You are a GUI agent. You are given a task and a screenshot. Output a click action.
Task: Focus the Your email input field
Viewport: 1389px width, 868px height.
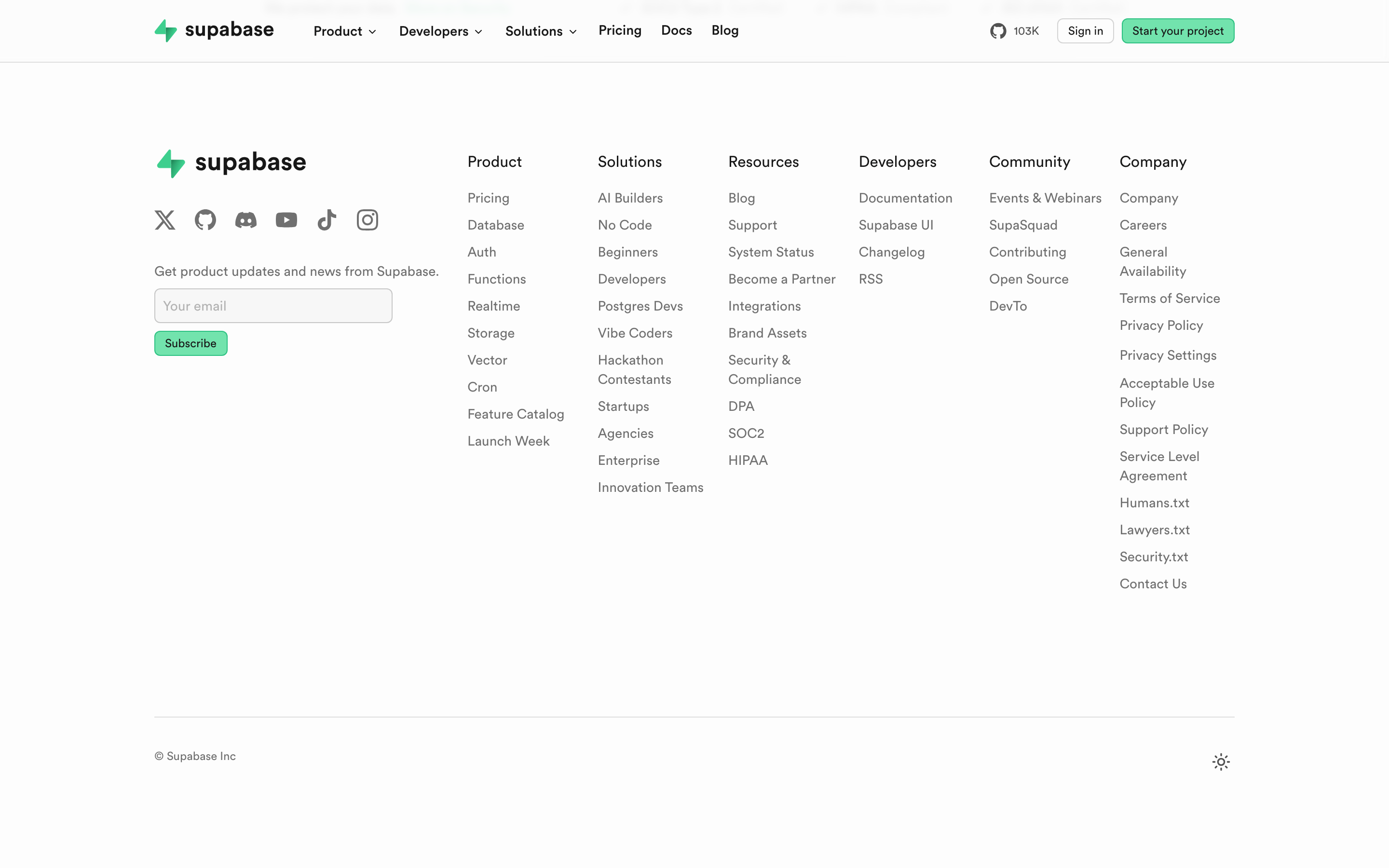pos(273,306)
